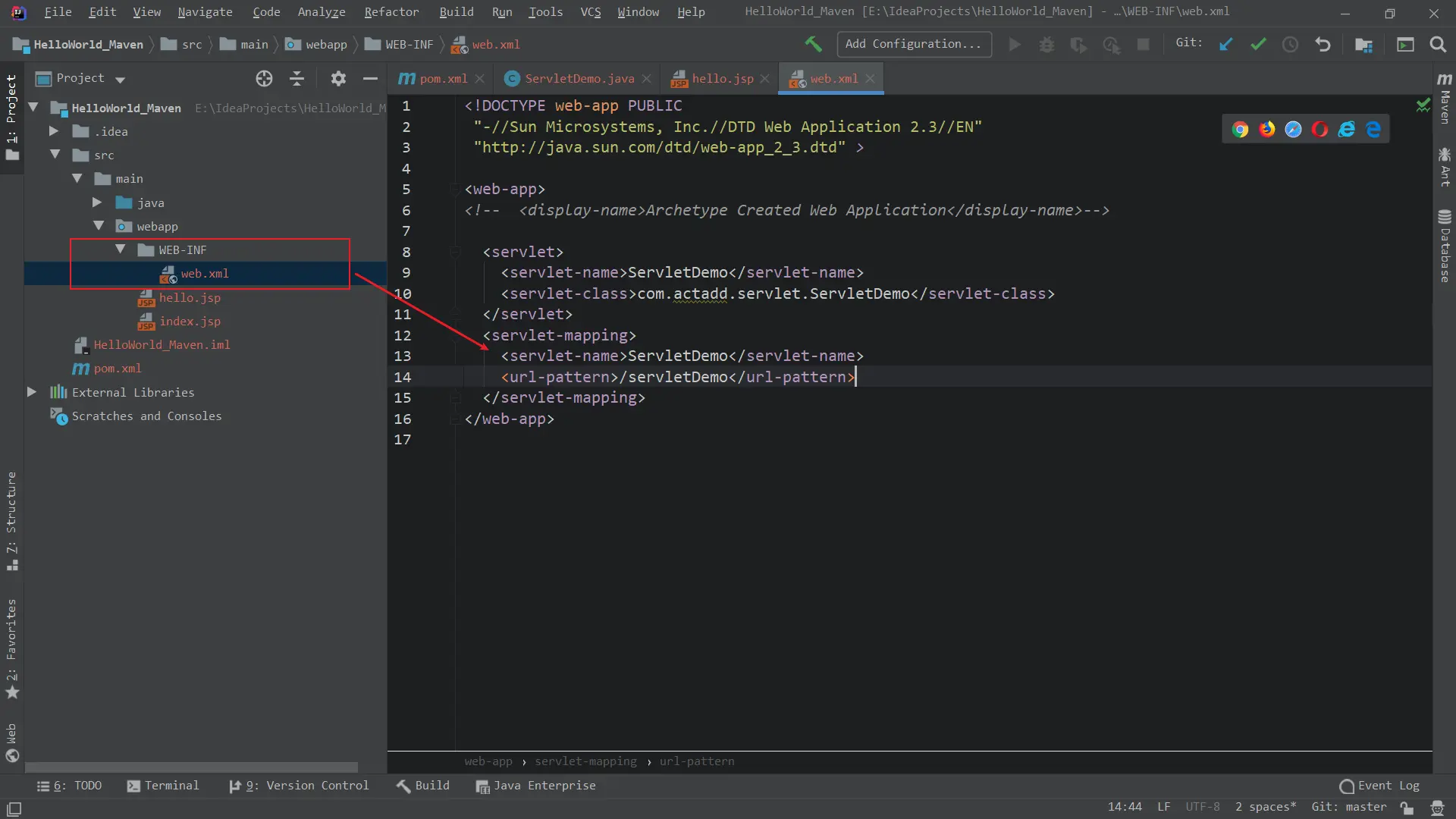Click the Locate/Scroll from Source target icon
This screenshot has height=819, width=1456.
264,78
